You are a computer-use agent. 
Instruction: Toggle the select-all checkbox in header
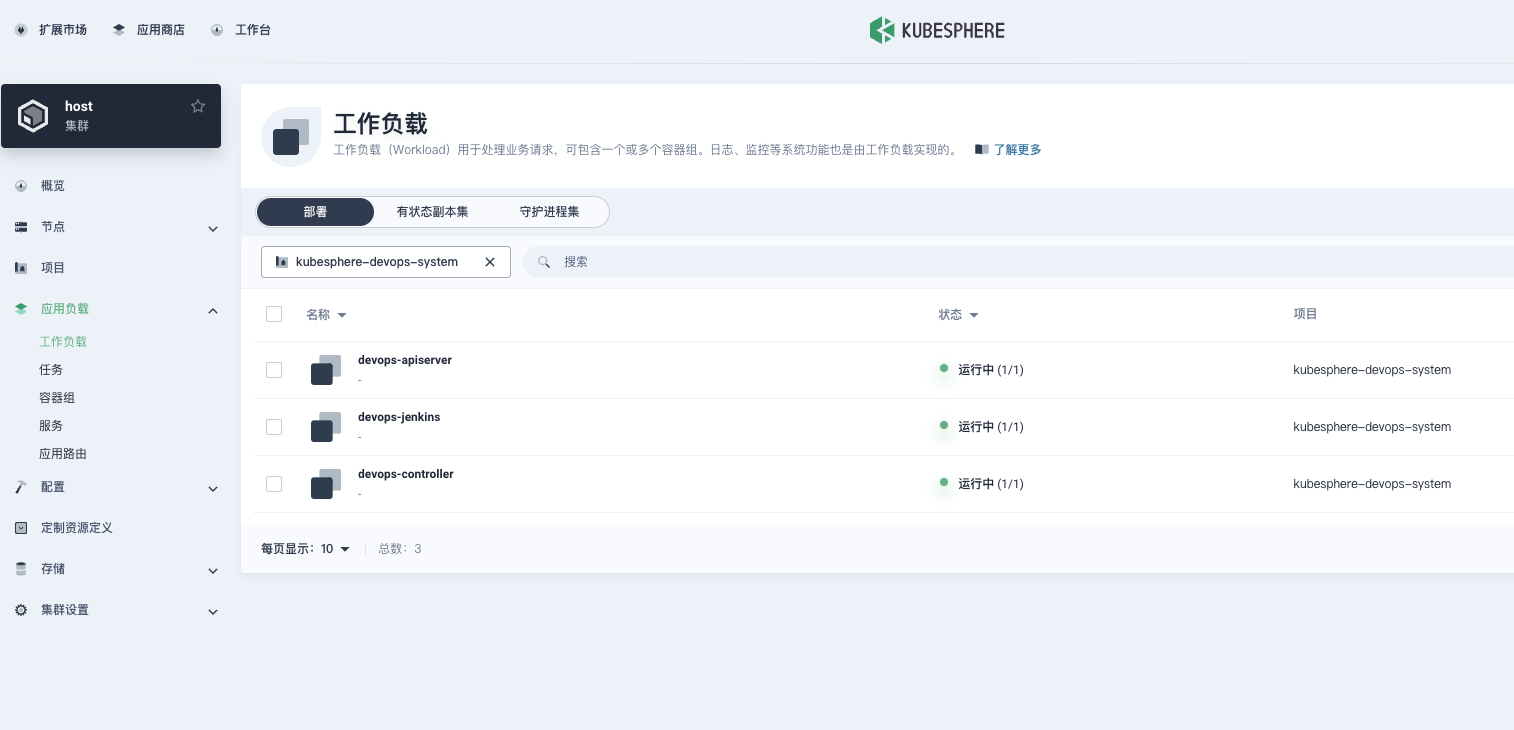point(274,314)
